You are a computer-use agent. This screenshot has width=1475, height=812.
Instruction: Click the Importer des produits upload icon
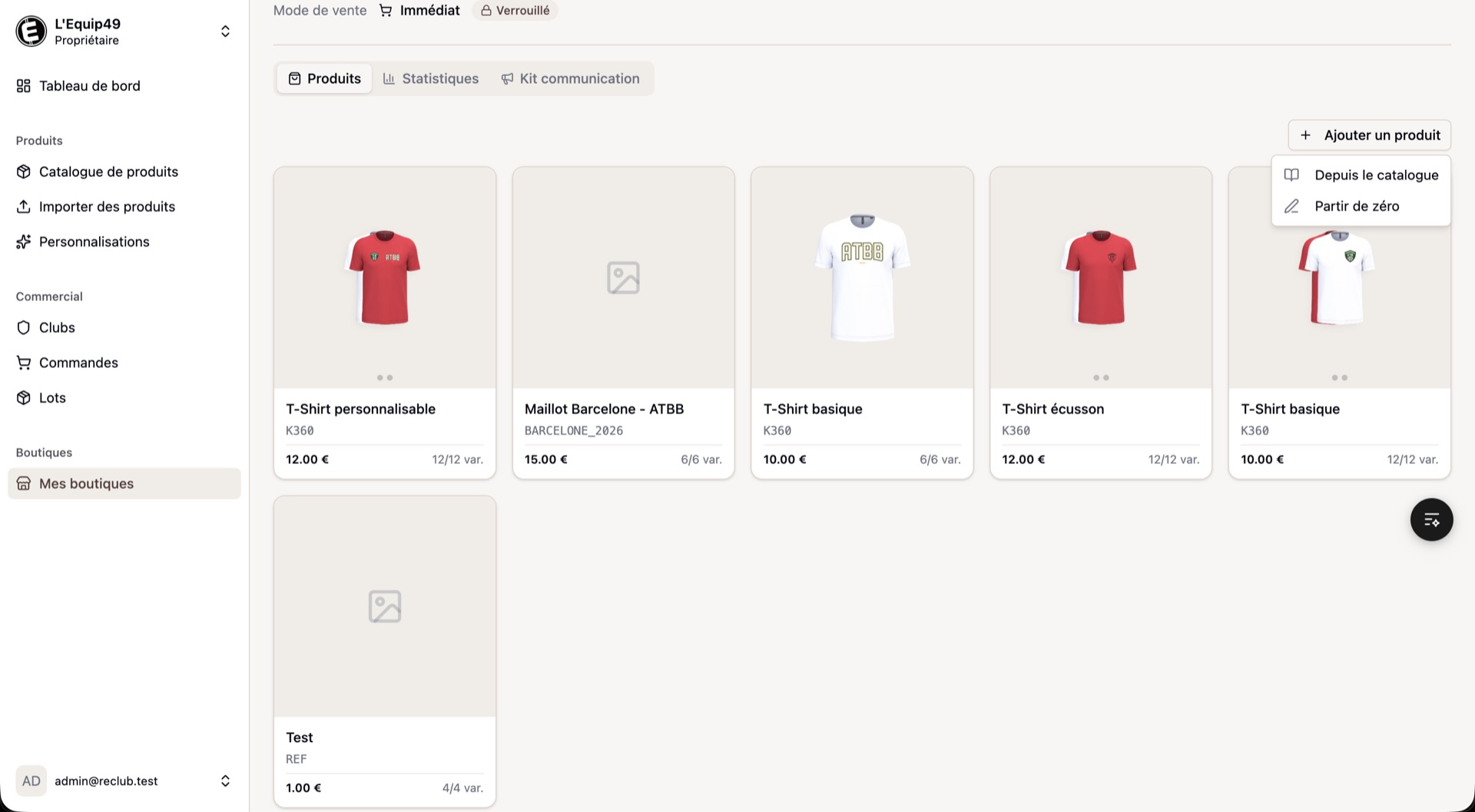pos(24,207)
